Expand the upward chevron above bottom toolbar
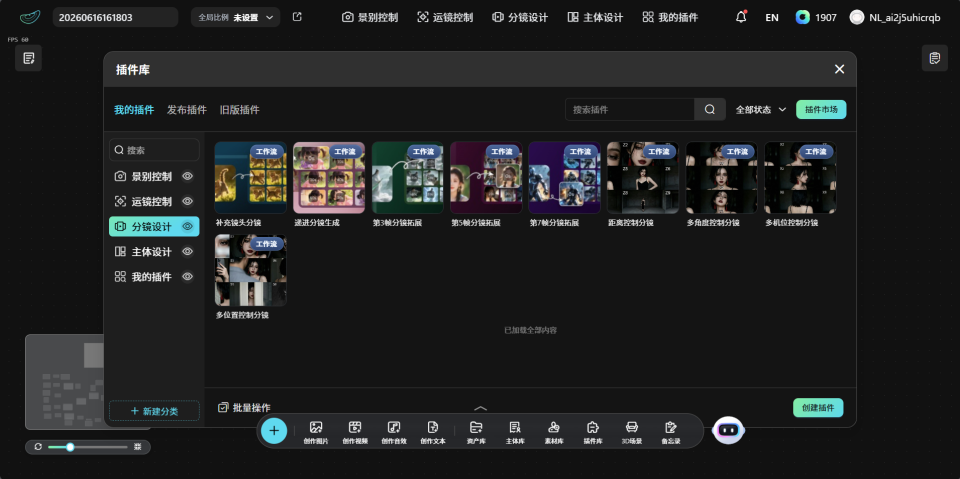The height and width of the screenshot is (479, 960). tap(481, 408)
